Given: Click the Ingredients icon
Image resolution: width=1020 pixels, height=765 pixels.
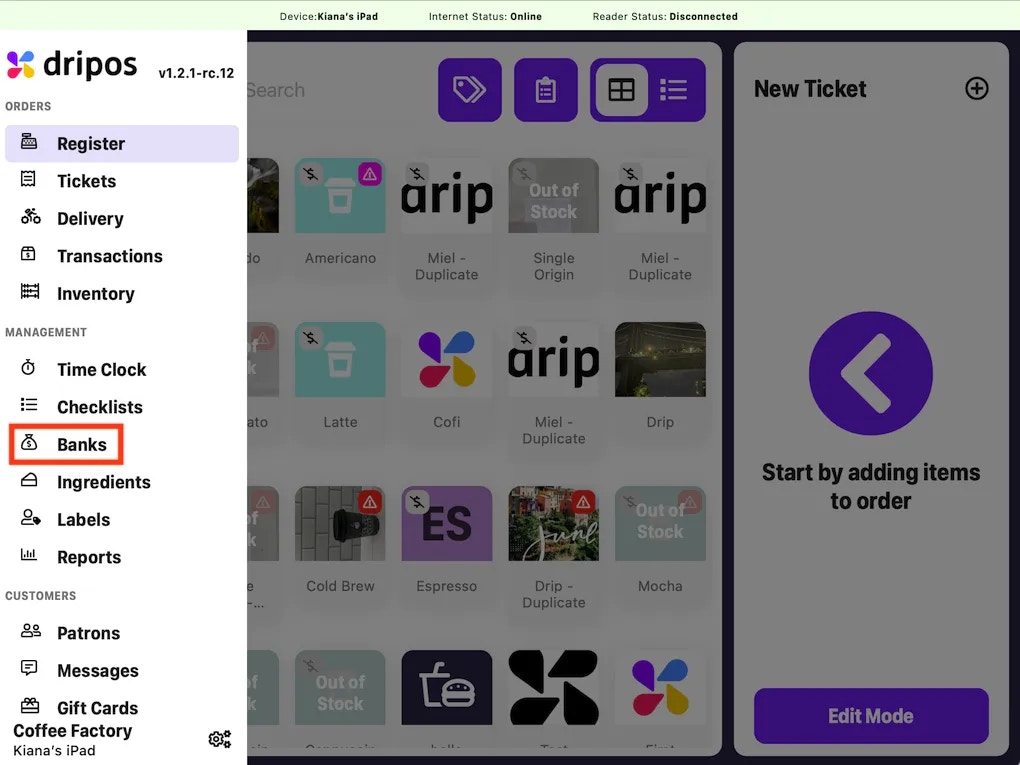Looking at the screenshot, I should (29, 480).
